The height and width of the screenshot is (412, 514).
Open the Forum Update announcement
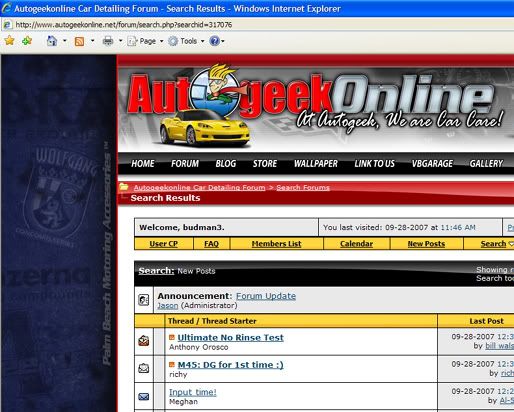point(266,296)
